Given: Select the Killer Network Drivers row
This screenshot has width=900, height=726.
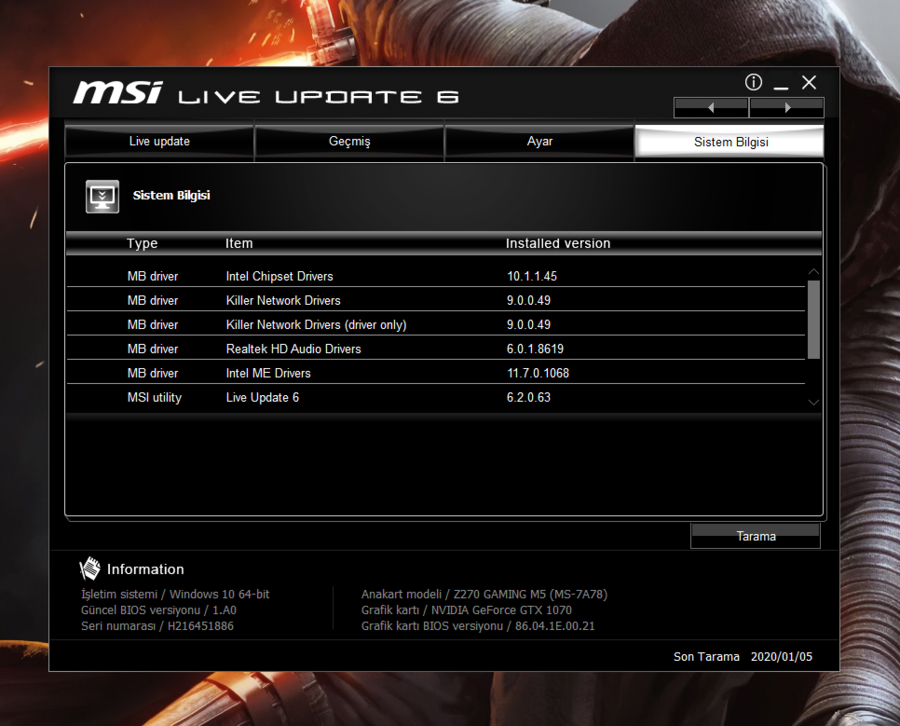Looking at the screenshot, I should (x=436, y=300).
